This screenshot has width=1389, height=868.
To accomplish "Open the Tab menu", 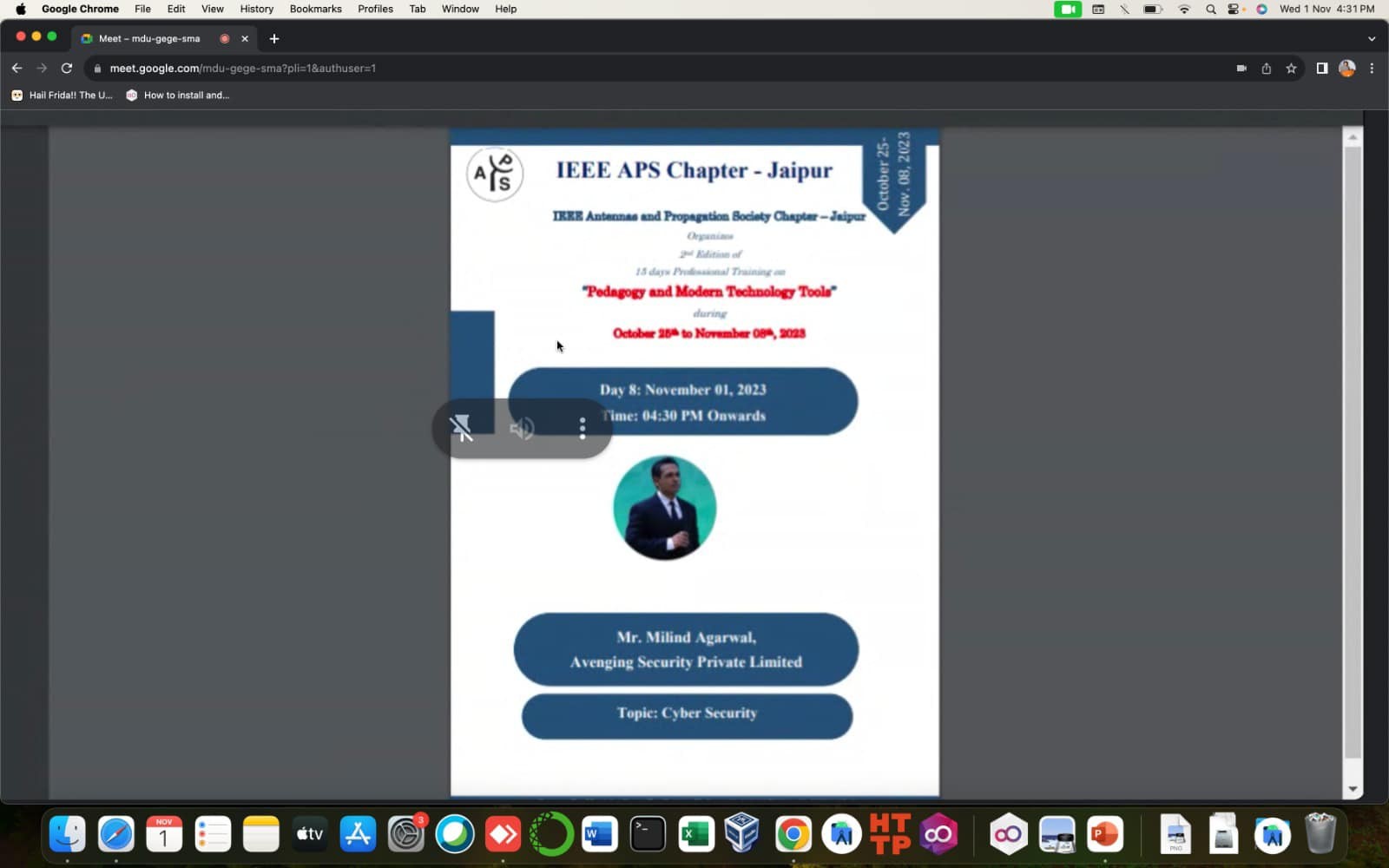I will pos(417,9).
